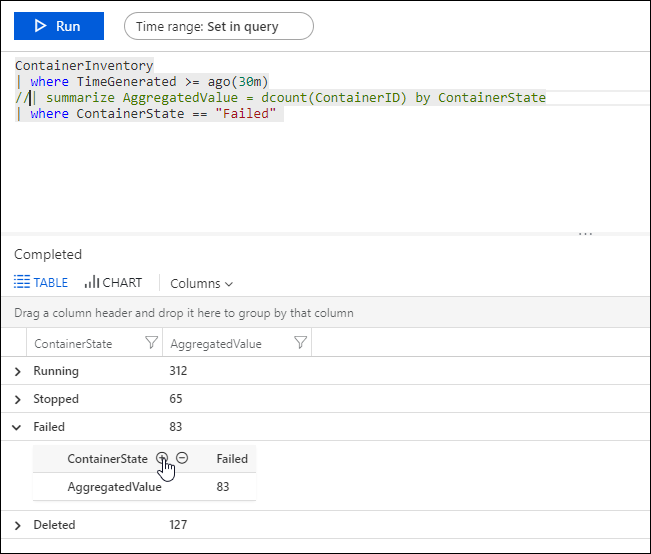
Task: Expand the Deleted row
Action: (18, 525)
